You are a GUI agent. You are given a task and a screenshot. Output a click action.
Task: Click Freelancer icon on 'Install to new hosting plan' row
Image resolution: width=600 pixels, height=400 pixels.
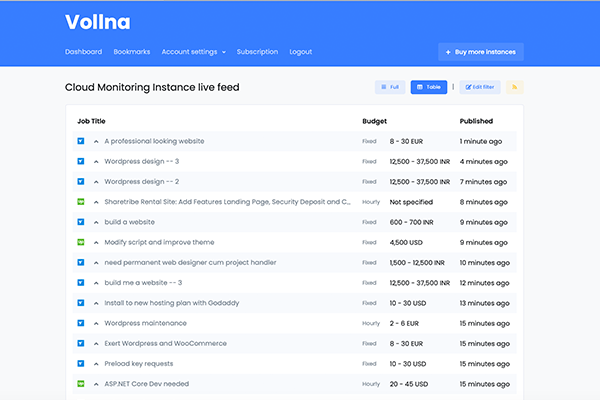tap(81, 303)
